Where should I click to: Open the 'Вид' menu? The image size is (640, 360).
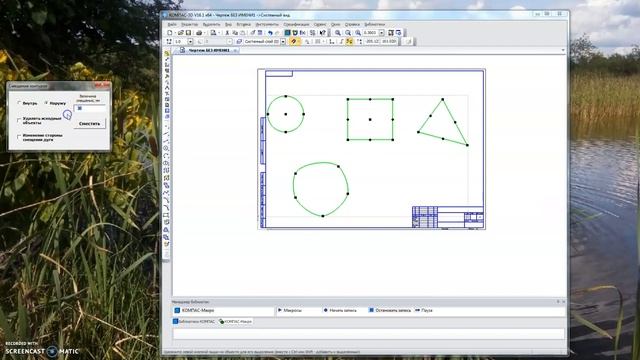[x=228, y=24]
